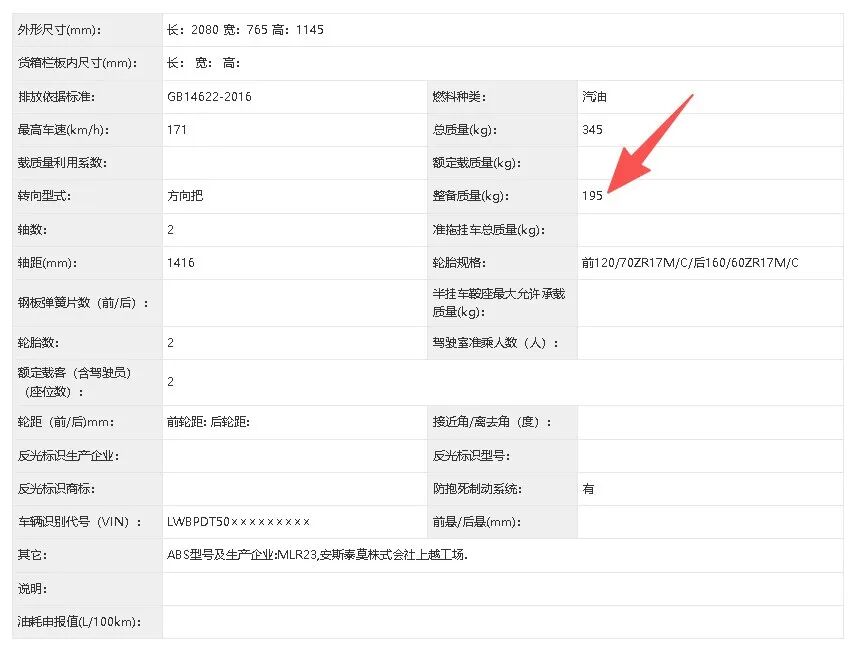Click the 燃料种类 value 汽油

594,97
